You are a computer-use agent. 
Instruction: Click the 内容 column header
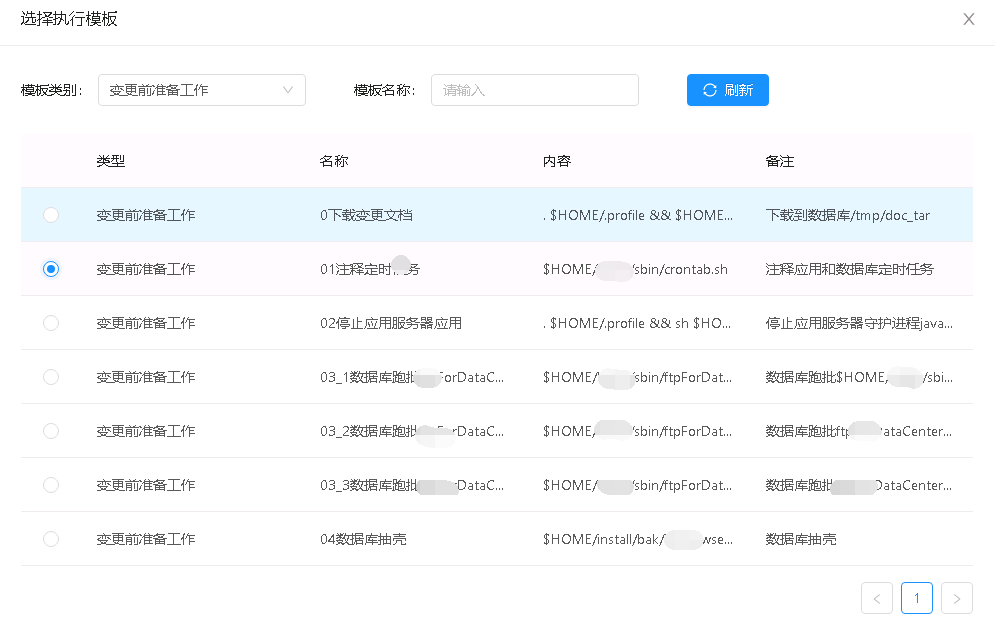coord(557,161)
